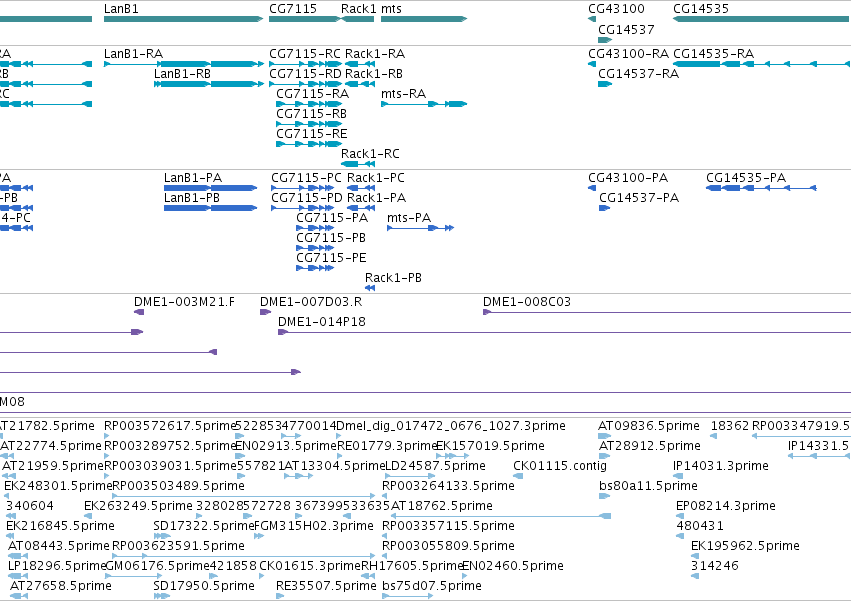Select the CG14535-PA protein label
This screenshot has height=601, width=851.
(x=746, y=178)
